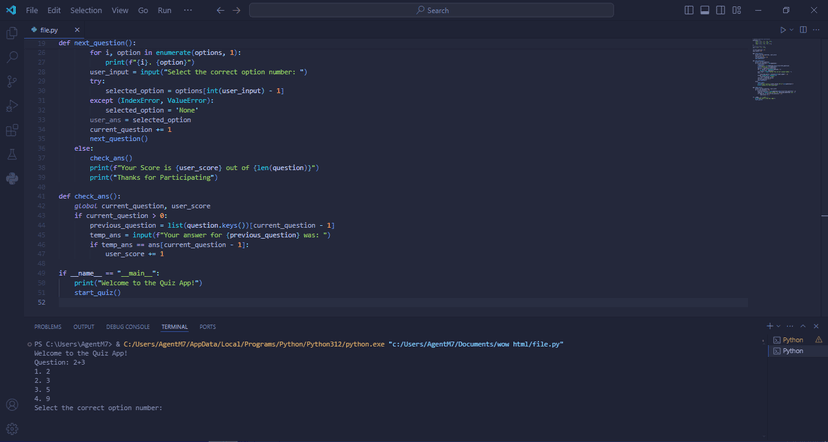Open the new terminal launch profile dropdown
828x442 pixels.
coord(779,326)
